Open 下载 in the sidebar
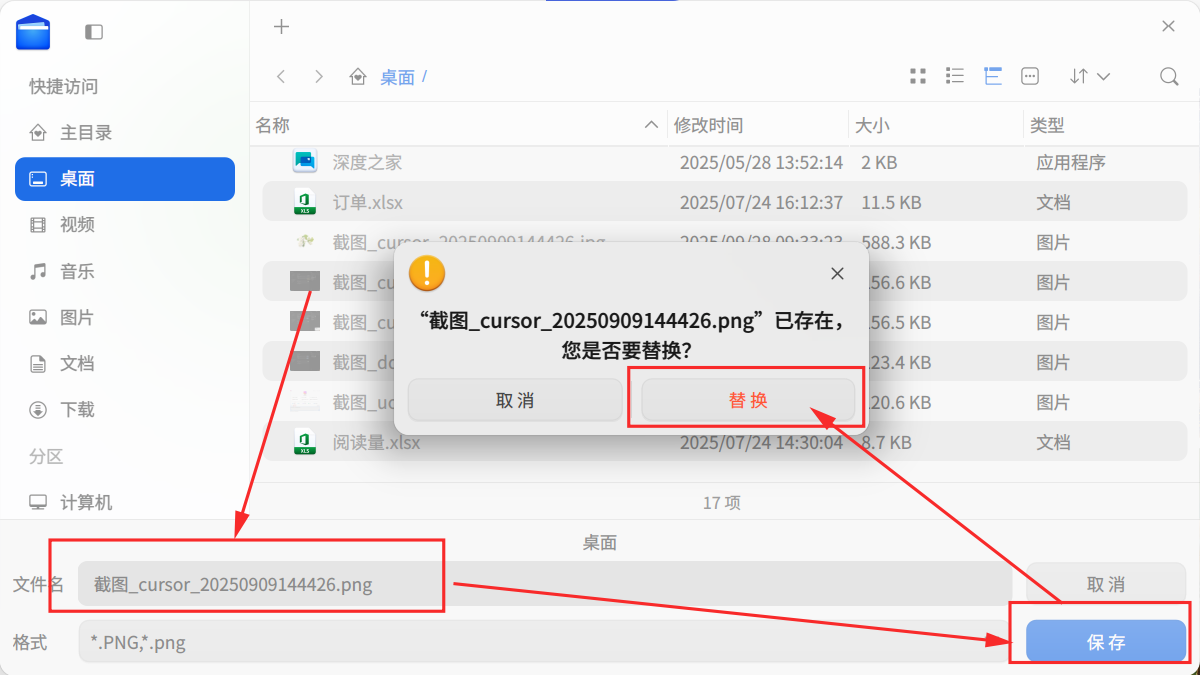Screen dimensions: 1200x675 pyautogui.click(x=125, y=409)
